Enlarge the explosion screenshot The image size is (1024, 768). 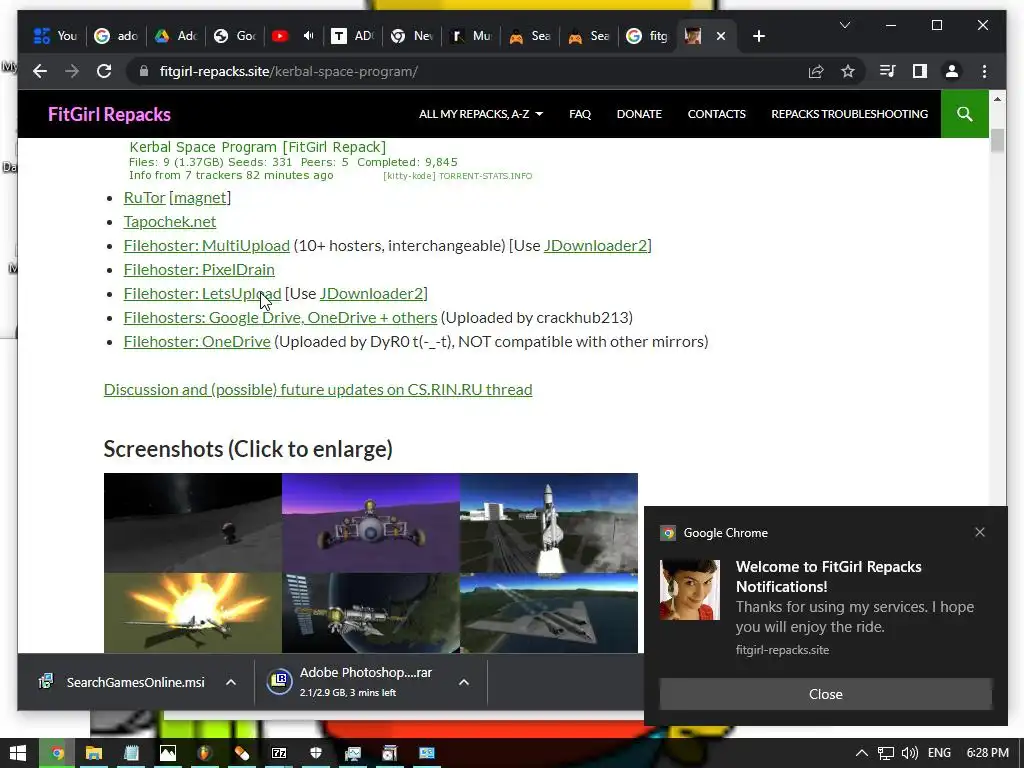(193, 613)
